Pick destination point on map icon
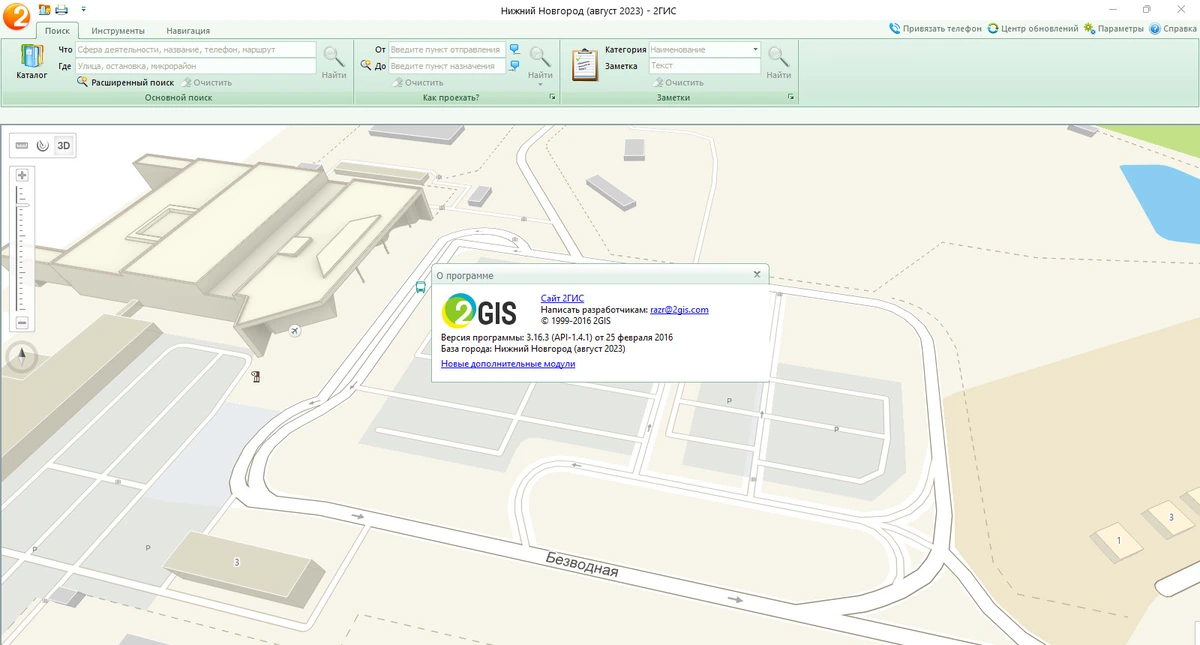The image size is (1200, 645). point(515,66)
